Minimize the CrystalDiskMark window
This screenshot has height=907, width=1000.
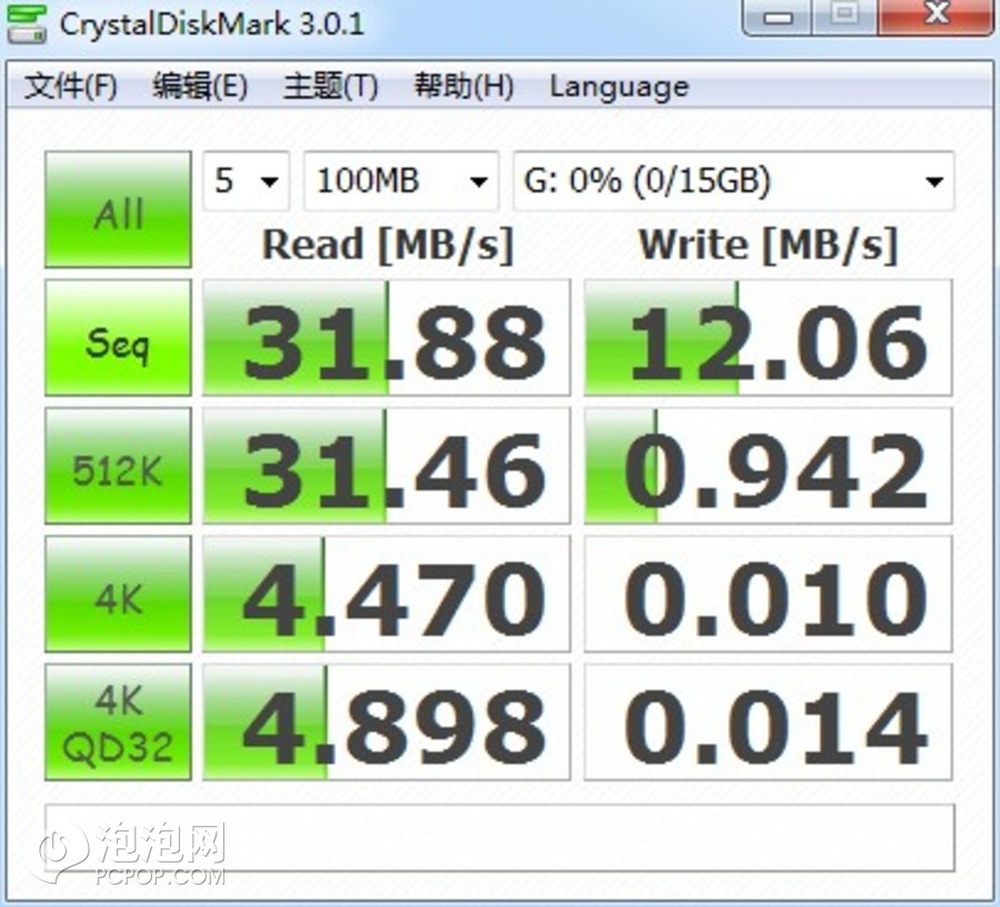pyautogui.click(x=777, y=17)
